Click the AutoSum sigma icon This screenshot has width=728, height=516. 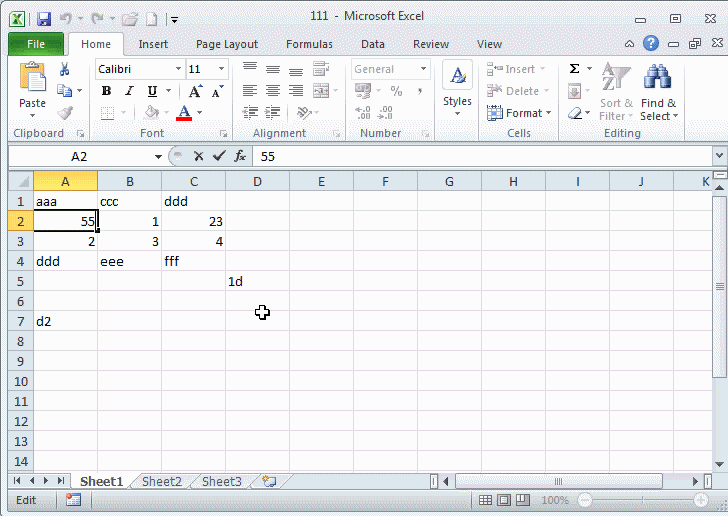click(575, 69)
